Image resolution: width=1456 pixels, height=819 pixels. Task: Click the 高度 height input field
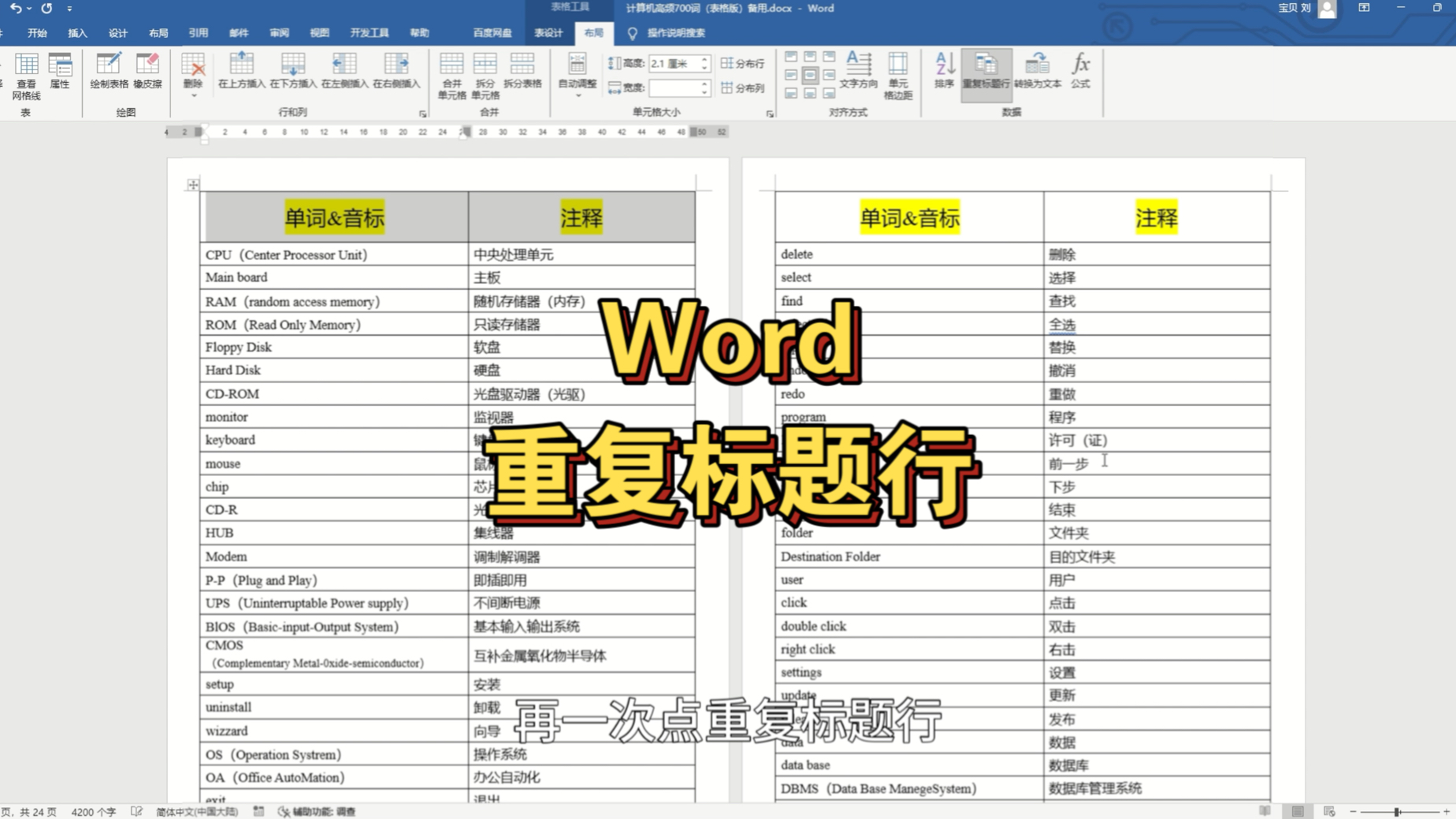(674, 65)
